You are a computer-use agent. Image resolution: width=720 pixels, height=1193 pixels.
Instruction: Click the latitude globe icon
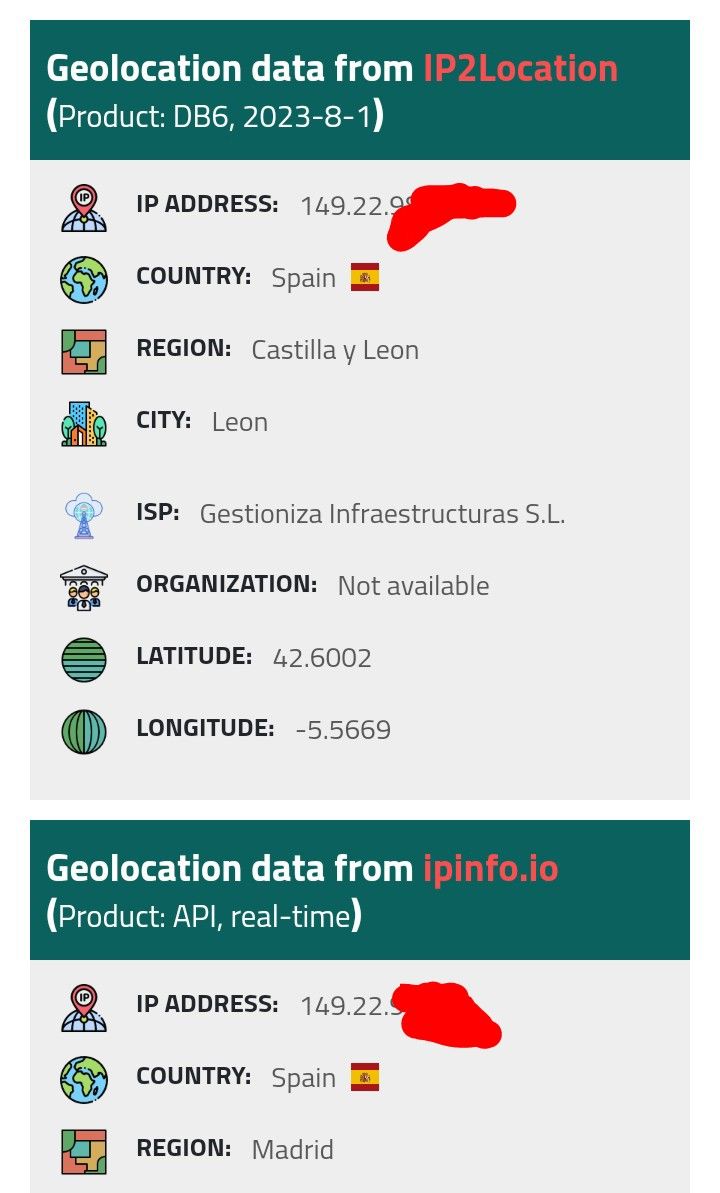[x=84, y=660]
